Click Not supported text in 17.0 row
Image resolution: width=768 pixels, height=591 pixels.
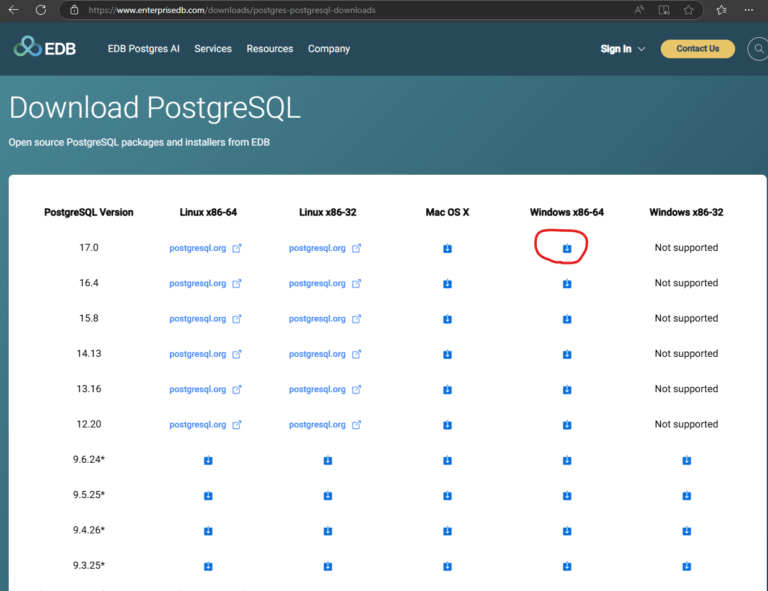point(686,248)
